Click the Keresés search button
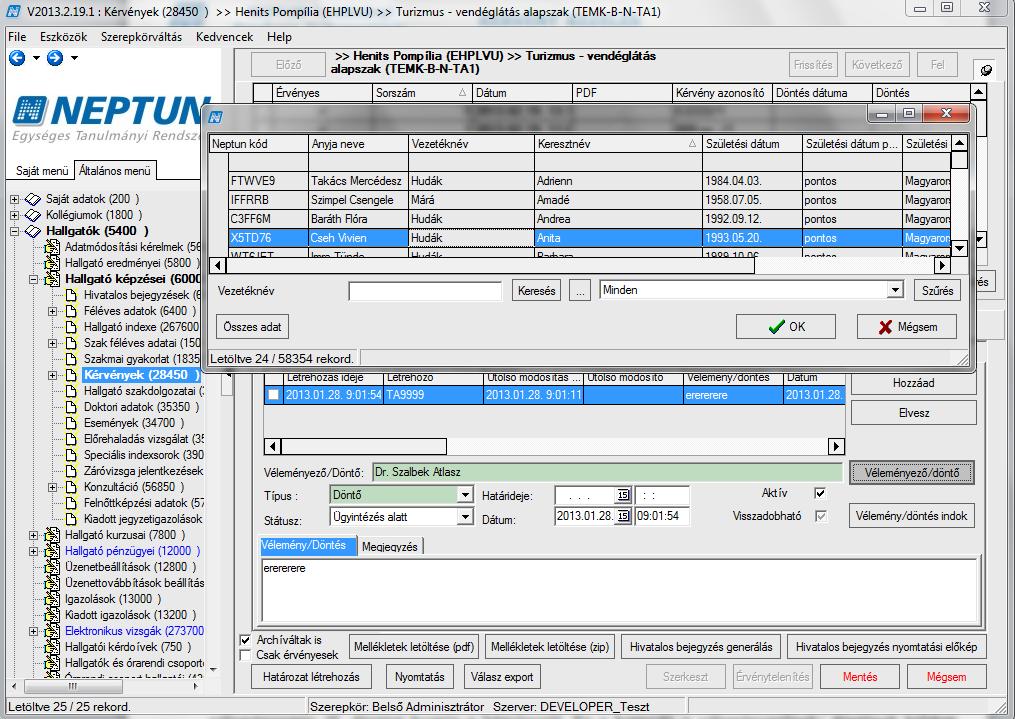Image resolution: width=1015 pixels, height=719 pixels. point(537,291)
